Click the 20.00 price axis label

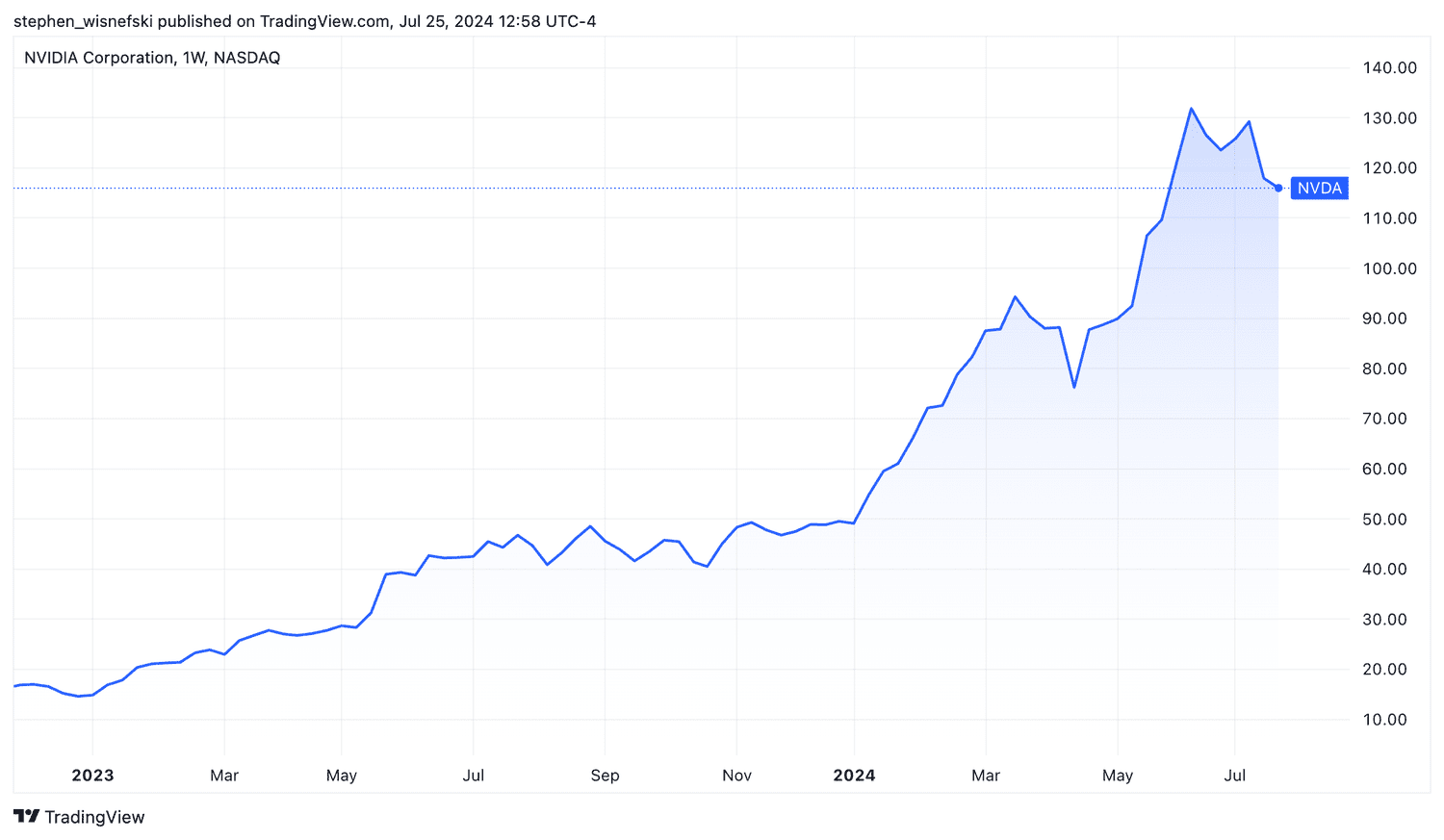pyautogui.click(x=1384, y=669)
